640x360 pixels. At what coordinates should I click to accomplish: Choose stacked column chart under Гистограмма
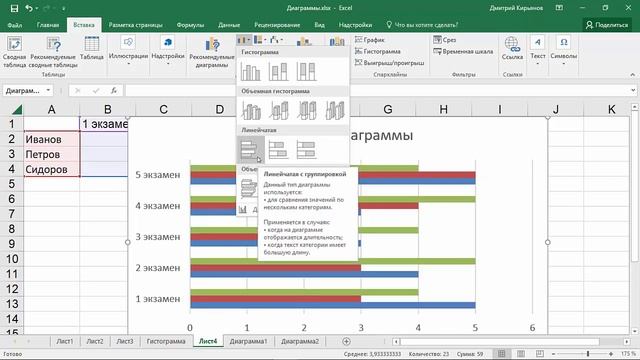[278, 71]
